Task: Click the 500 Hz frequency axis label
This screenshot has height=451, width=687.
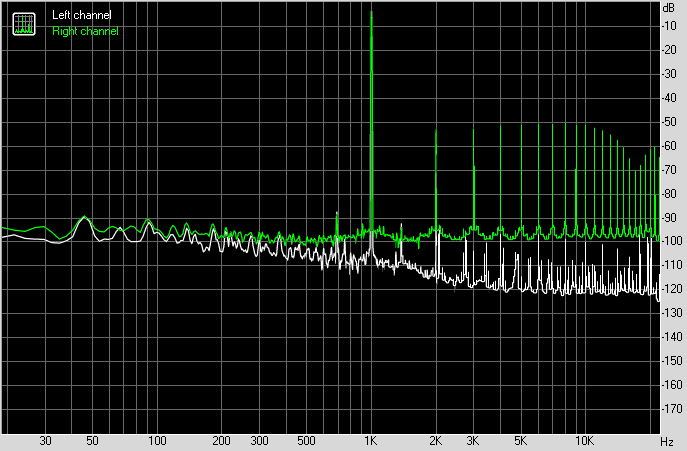Action: click(306, 440)
